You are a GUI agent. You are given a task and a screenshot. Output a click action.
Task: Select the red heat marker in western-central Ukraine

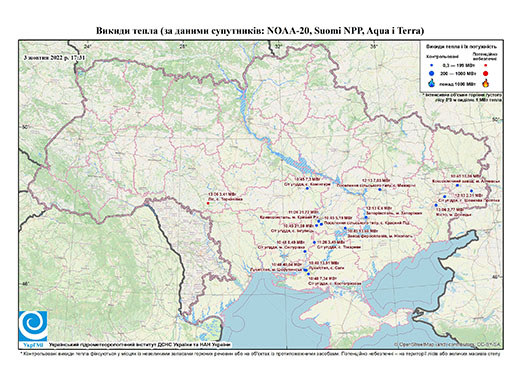point(208,203)
